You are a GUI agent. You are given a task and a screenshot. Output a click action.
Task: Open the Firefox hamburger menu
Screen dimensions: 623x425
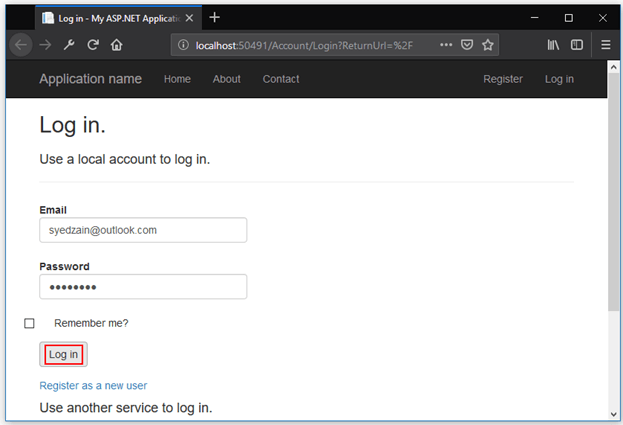(x=606, y=45)
